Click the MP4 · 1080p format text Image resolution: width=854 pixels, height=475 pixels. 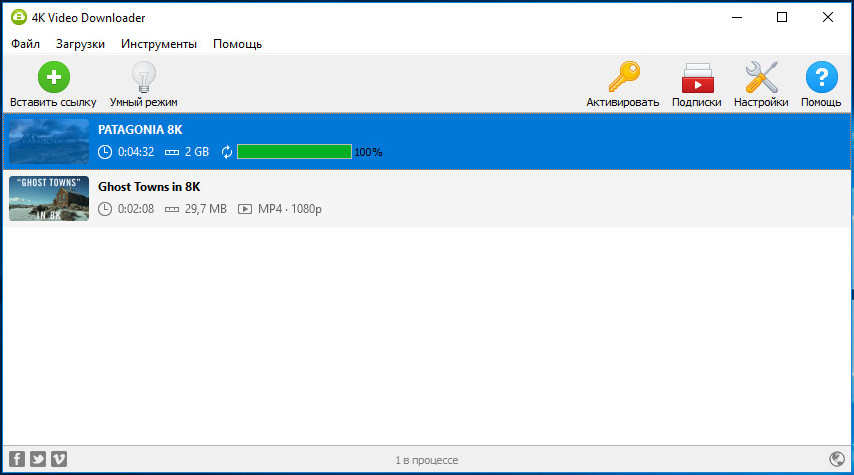(x=290, y=209)
